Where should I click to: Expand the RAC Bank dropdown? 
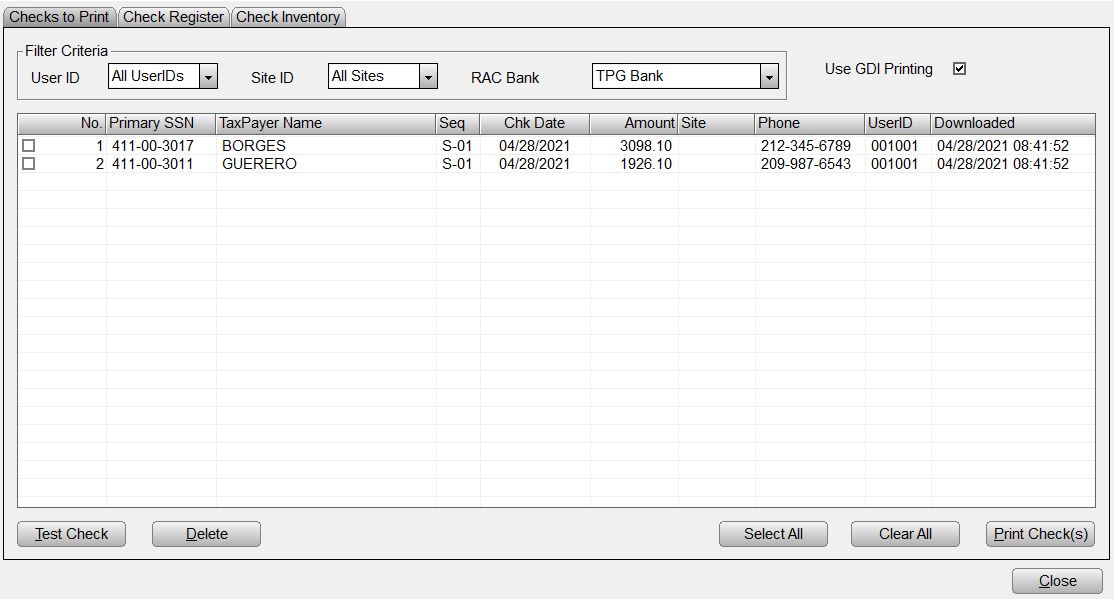pos(768,77)
